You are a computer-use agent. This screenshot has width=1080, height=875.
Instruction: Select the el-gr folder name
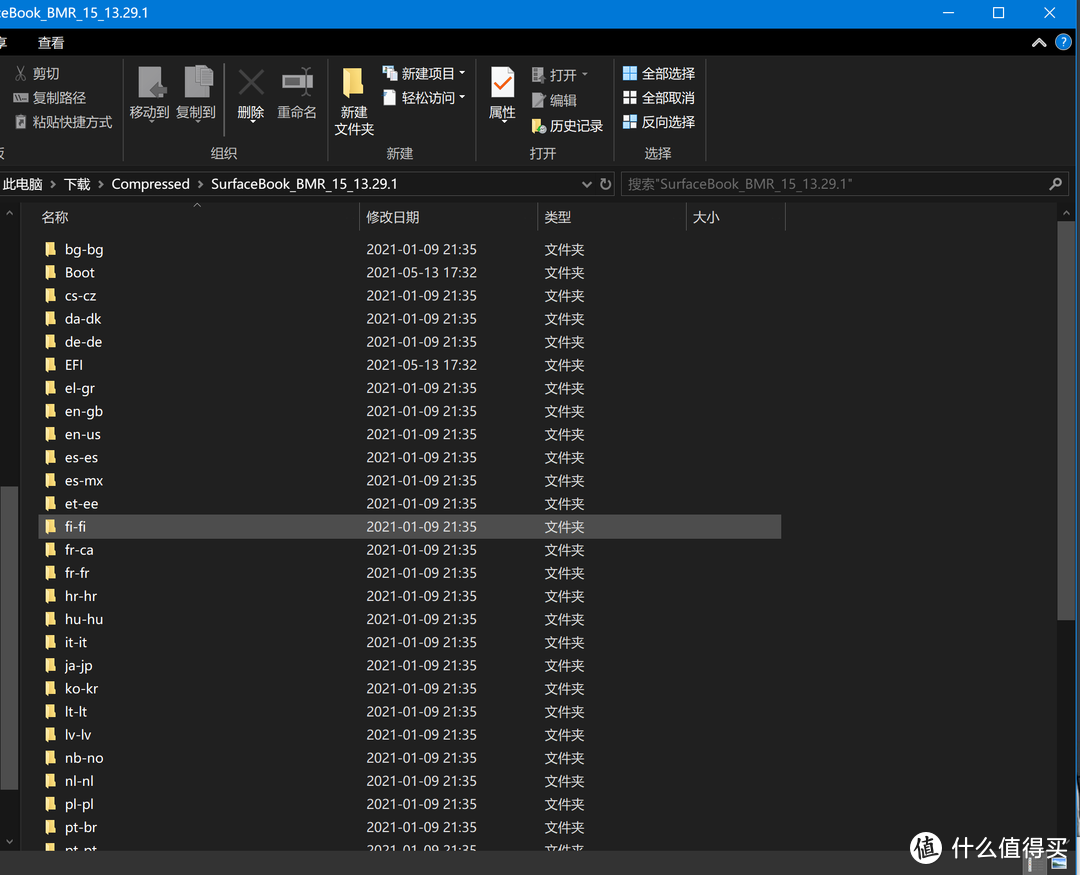(x=80, y=388)
